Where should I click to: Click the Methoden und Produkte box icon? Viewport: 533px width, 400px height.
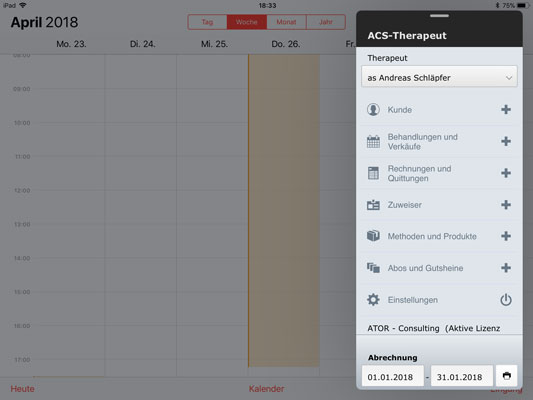coord(373,236)
